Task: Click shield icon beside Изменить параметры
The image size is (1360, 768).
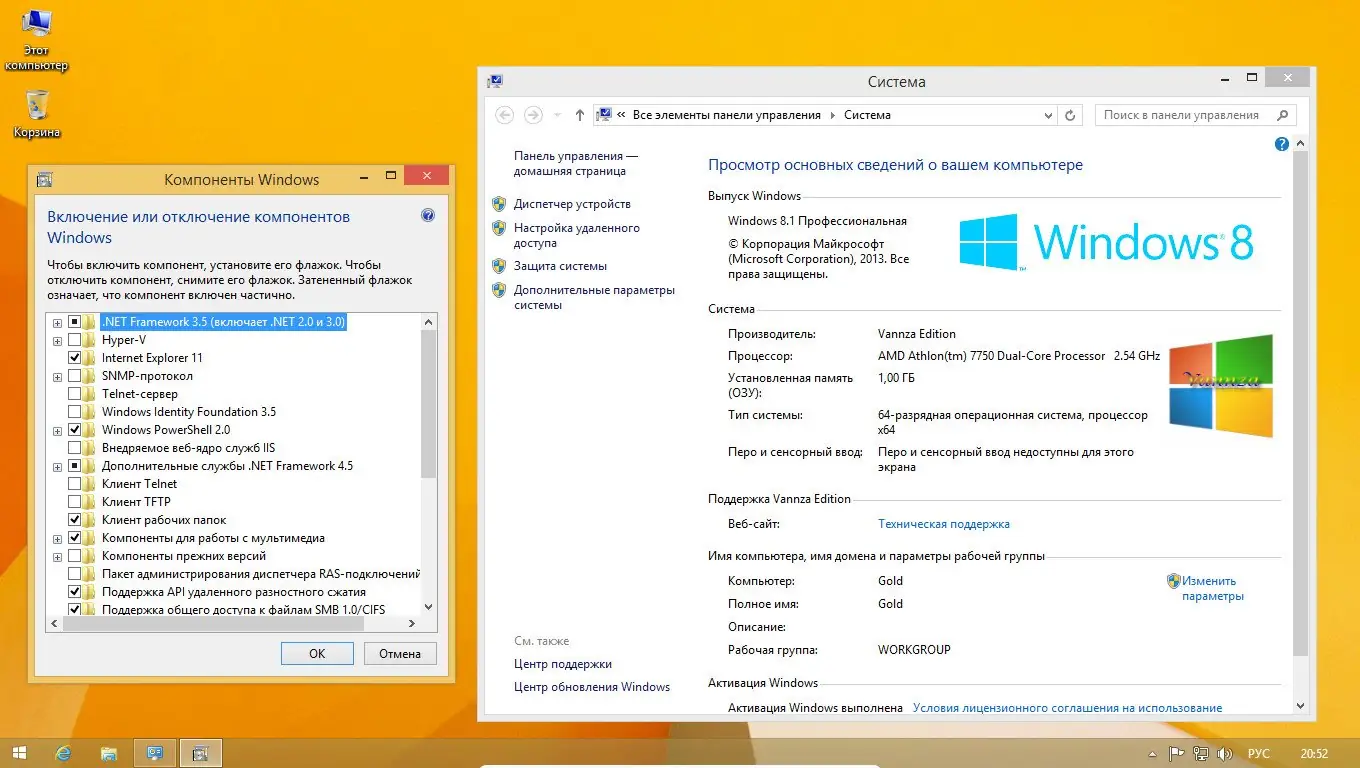Action: pos(1174,580)
